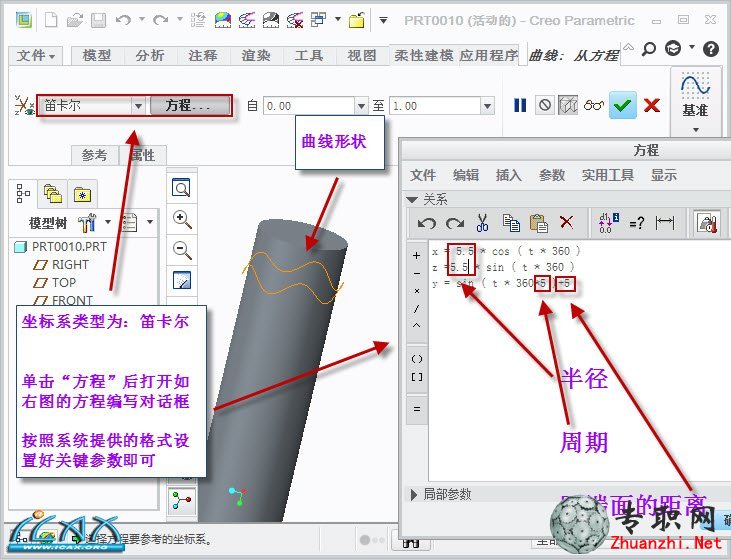
Task: Open the command search magnifier
Action: 648,48
